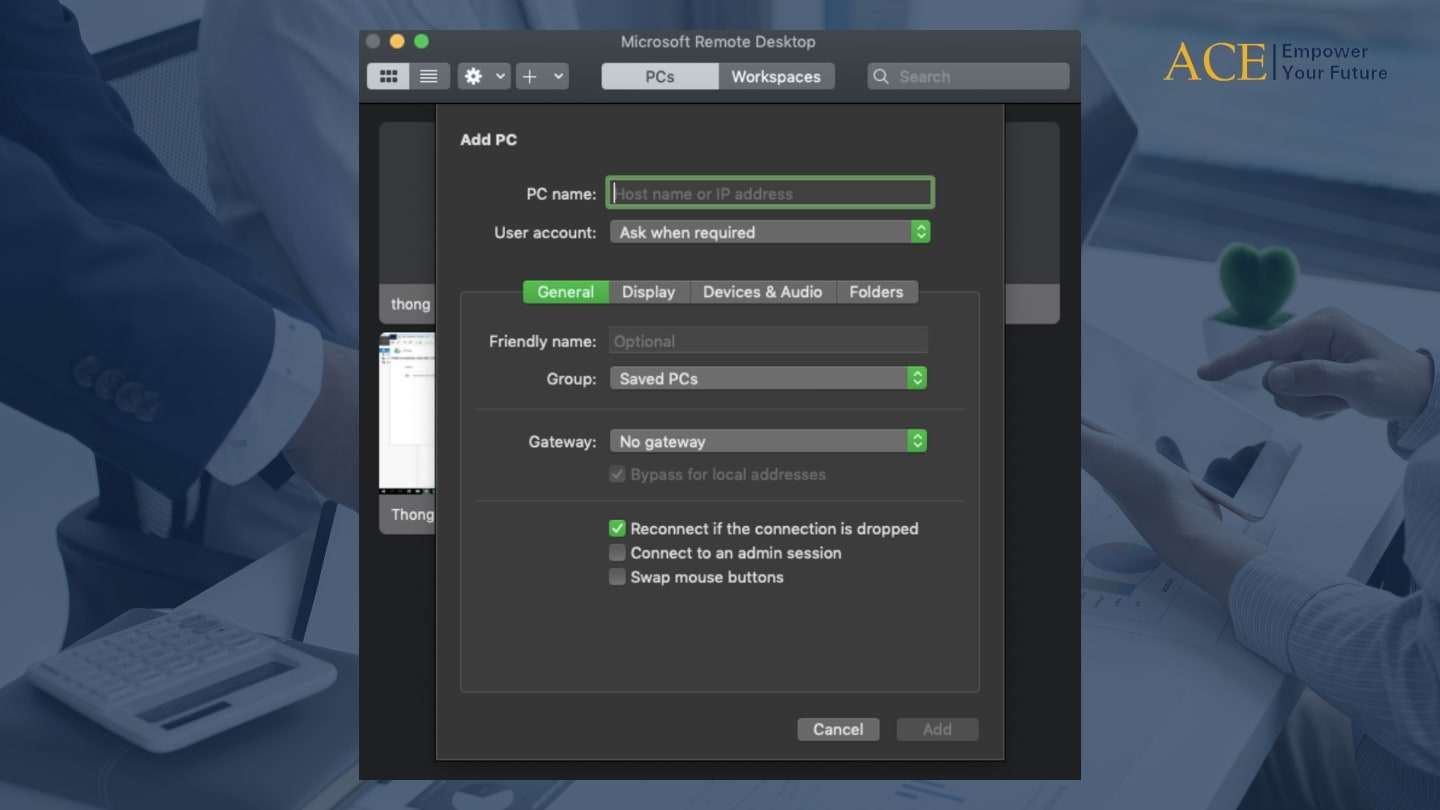Enable Connect to an admin session
This screenshot has height=810, width=1440.
click(x=617, y=552)
